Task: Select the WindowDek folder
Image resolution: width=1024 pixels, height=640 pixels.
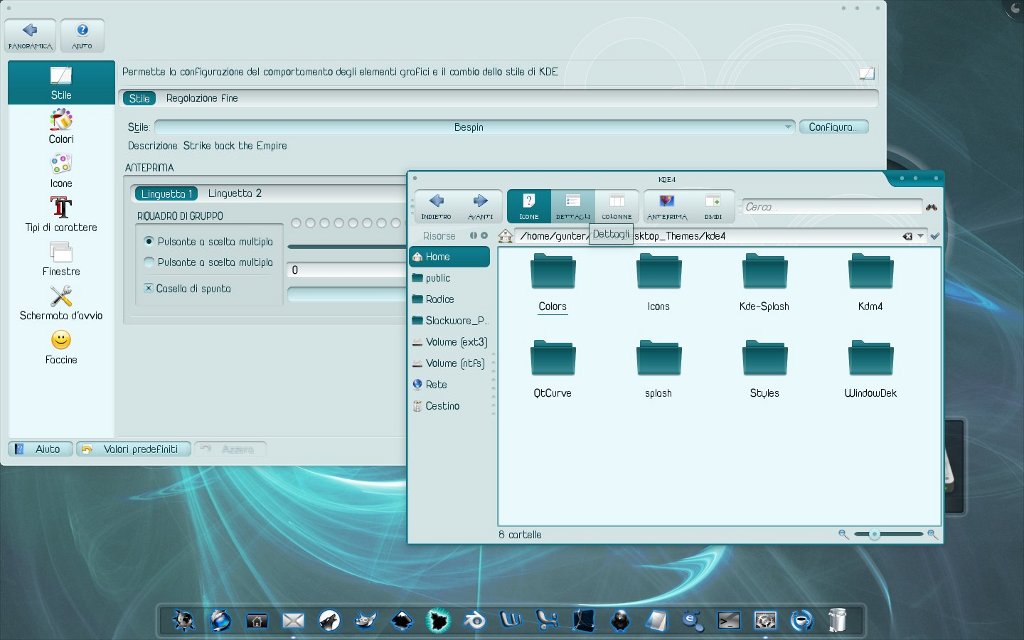Action: pyautogui.click(x=871, y=370)
